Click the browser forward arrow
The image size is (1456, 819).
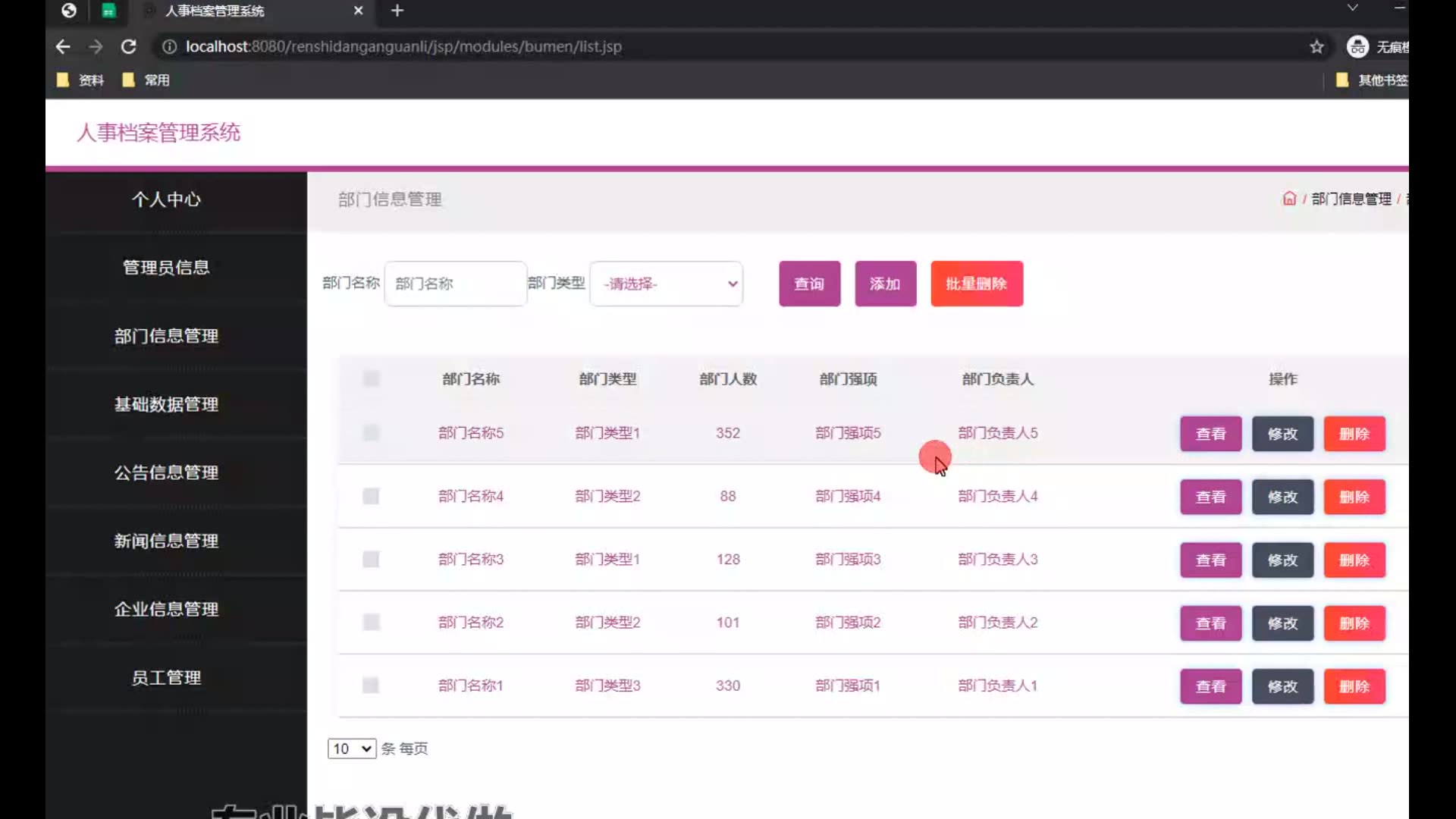(x=96, y=47)
